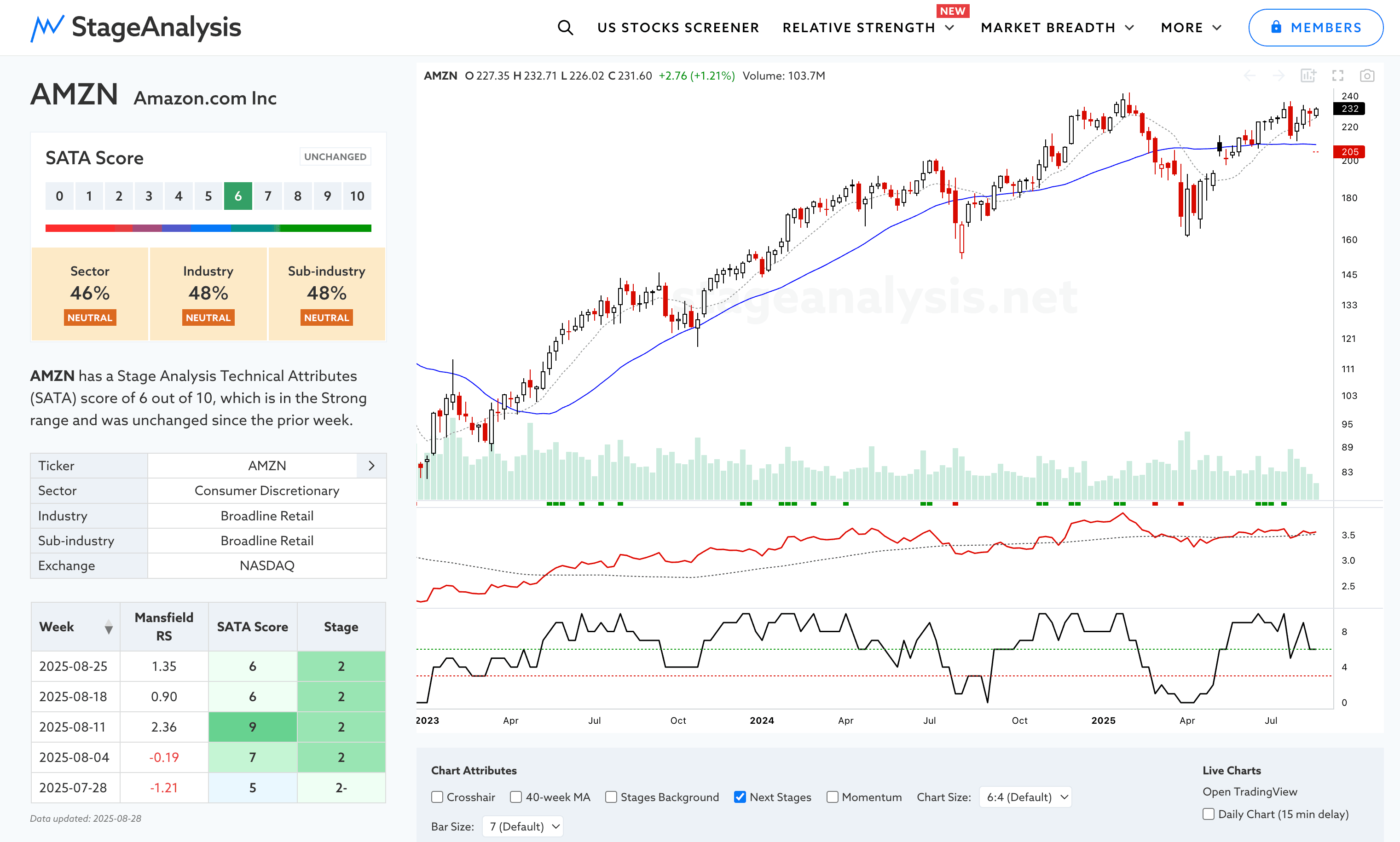Screen dimensions: 1400x842
Task: Open the Bar Size dropdown
Action: pyautogui.click(x=523, y=827)
